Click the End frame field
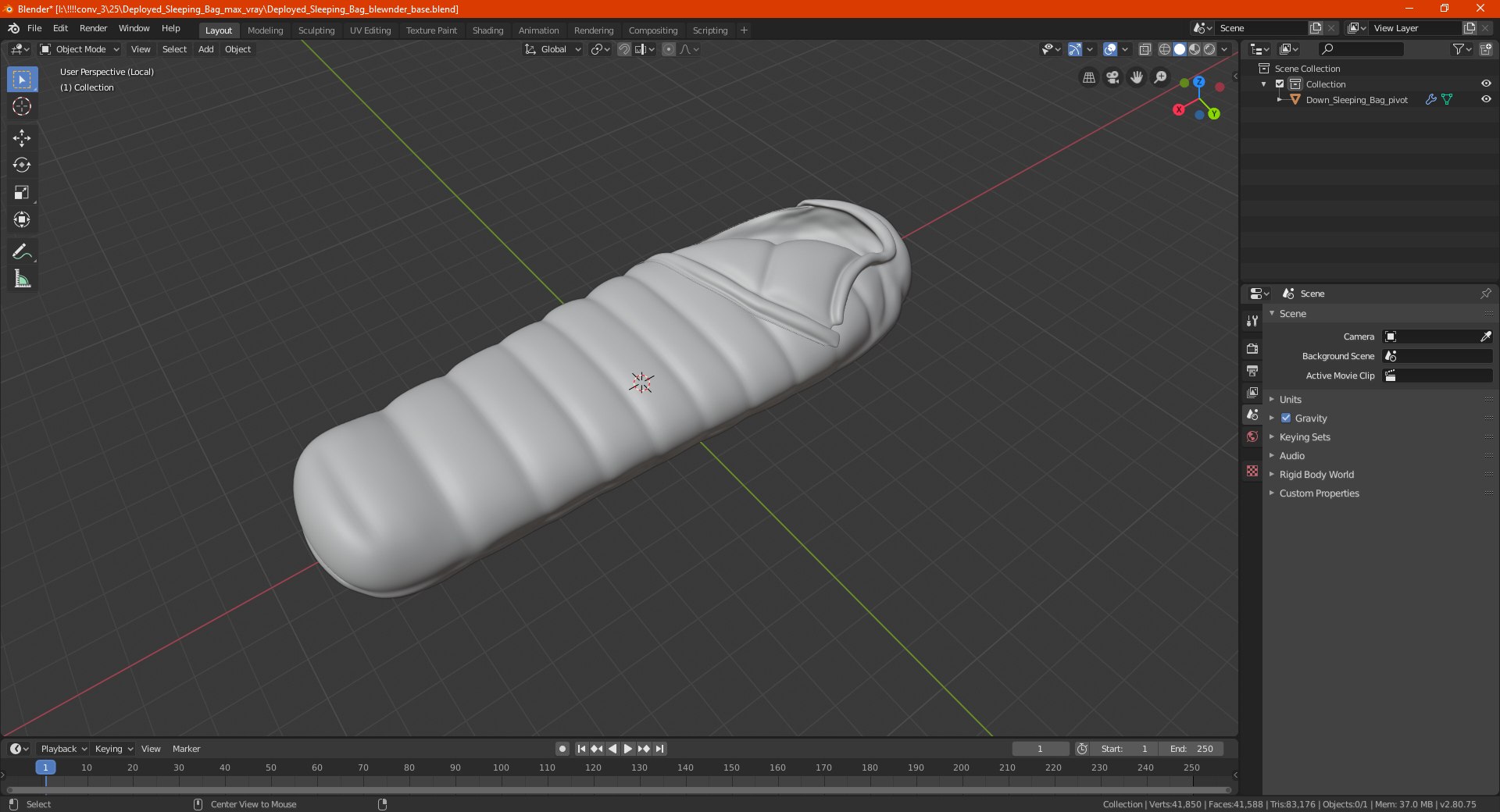 (1191, 749)
